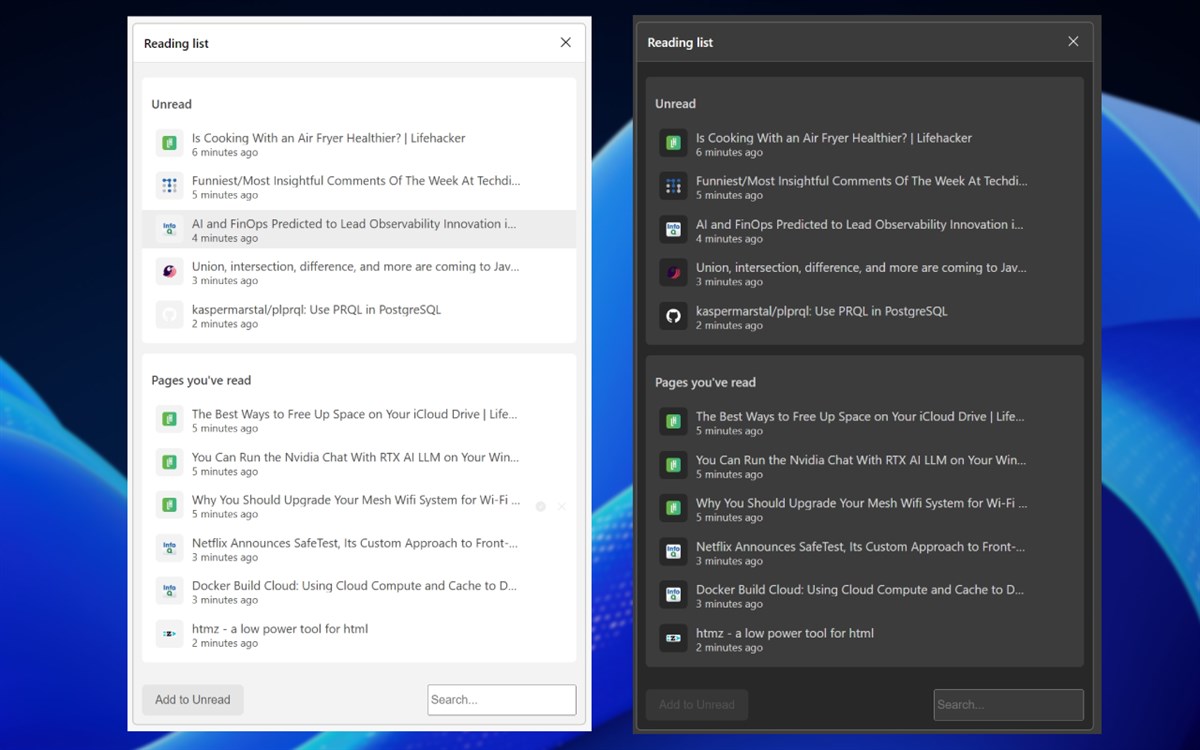Click Add to Unread button in the light panel
The image size is (1200, 750).
[193, 700]
